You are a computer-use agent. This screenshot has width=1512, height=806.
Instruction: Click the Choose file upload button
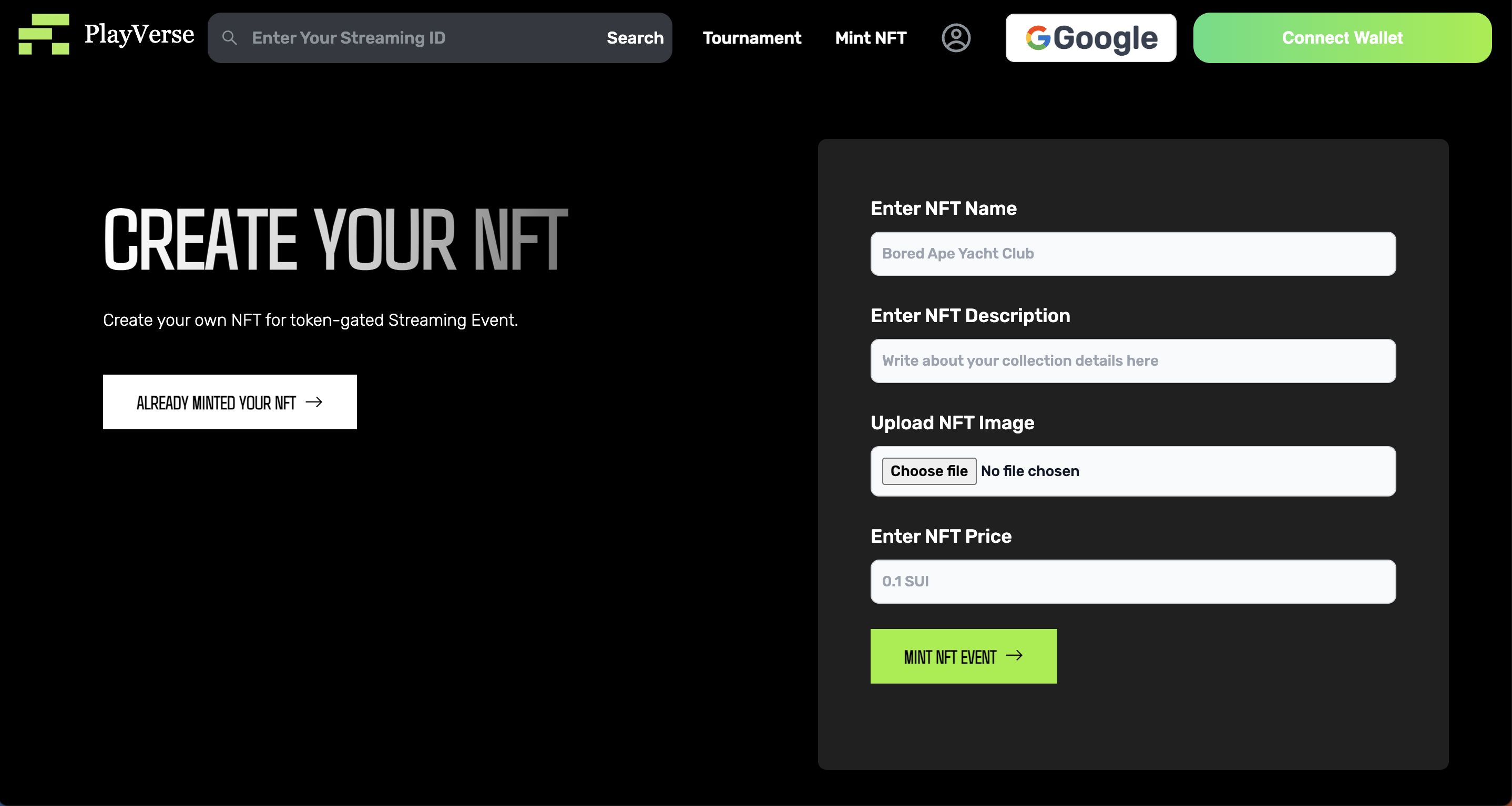[x=929, y=470]
